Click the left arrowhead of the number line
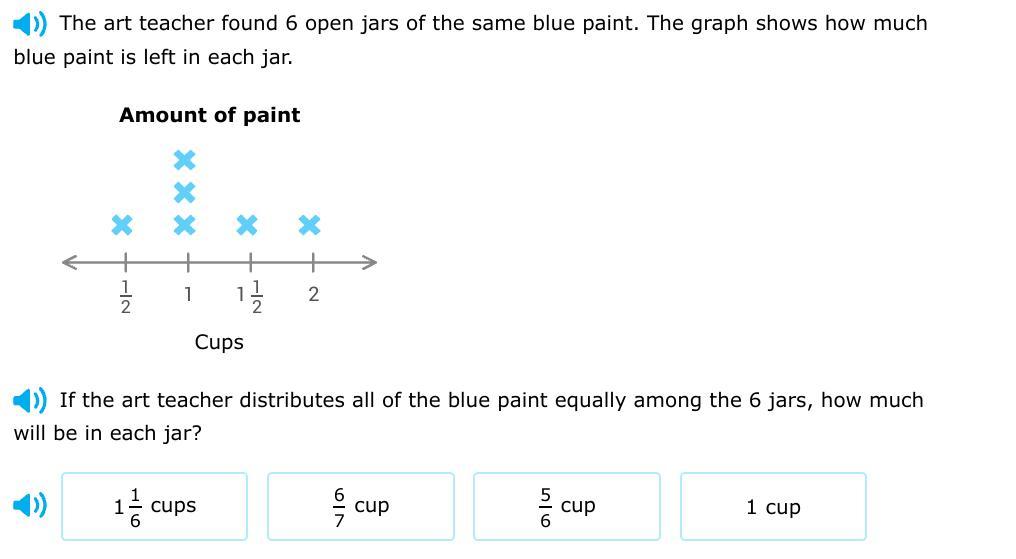Image resolution: width=1016 pixels, height=559 pixels. coord(69,262)
